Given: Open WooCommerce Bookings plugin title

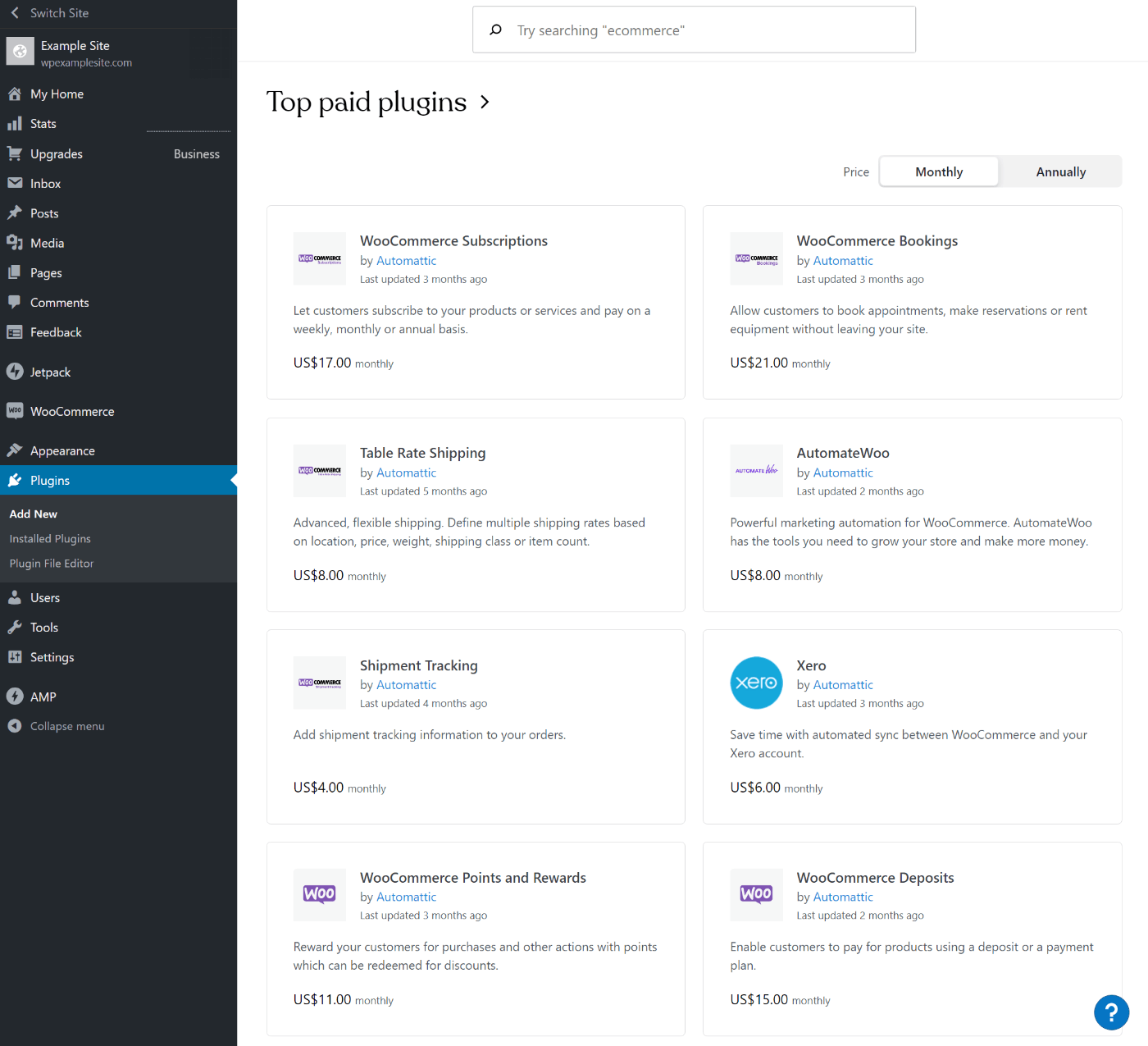Looking at the screenshot, I should click(x=877, y=240).
